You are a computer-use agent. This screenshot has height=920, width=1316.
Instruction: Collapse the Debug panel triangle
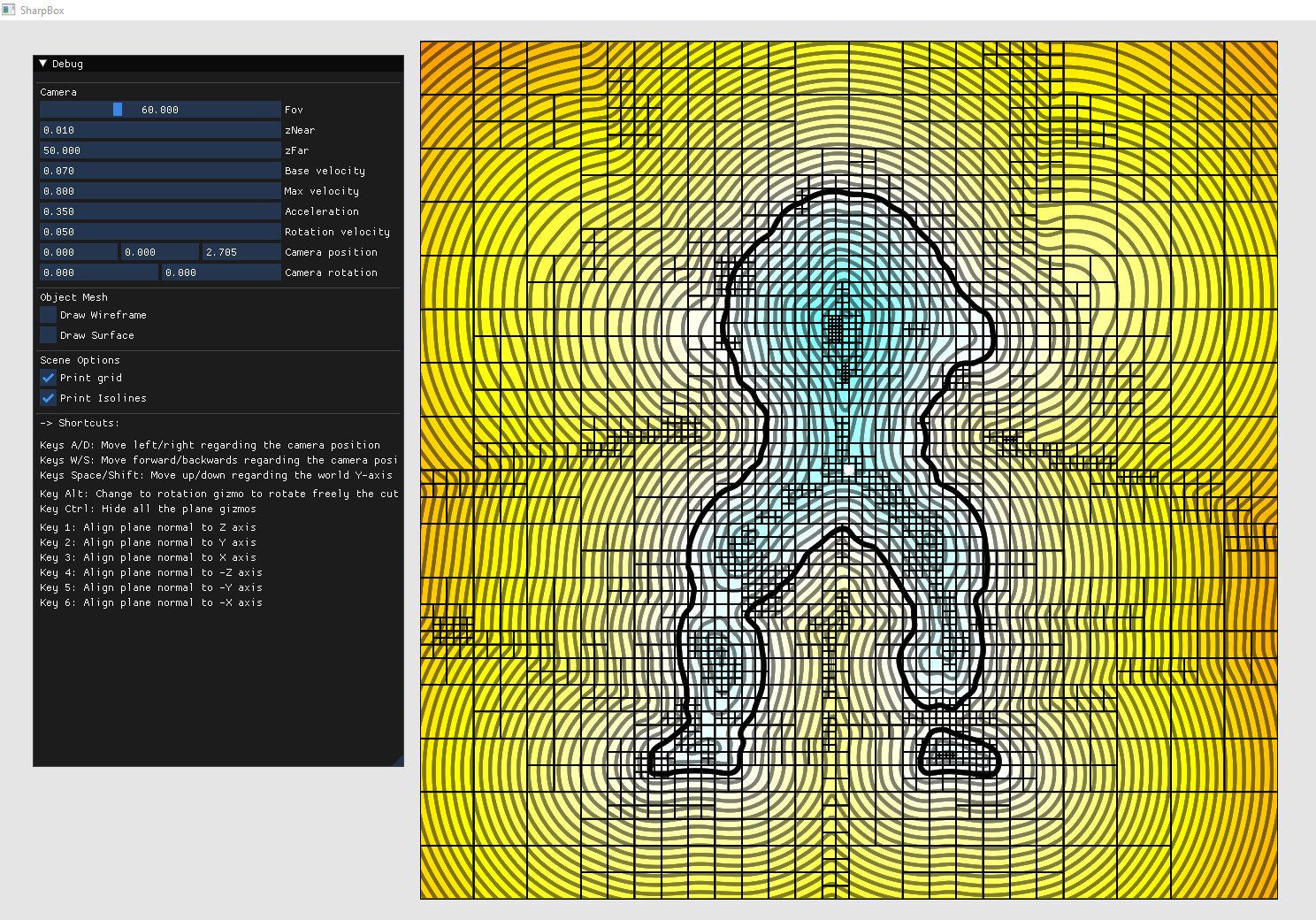pyautogui.click(x=42, y=64)
